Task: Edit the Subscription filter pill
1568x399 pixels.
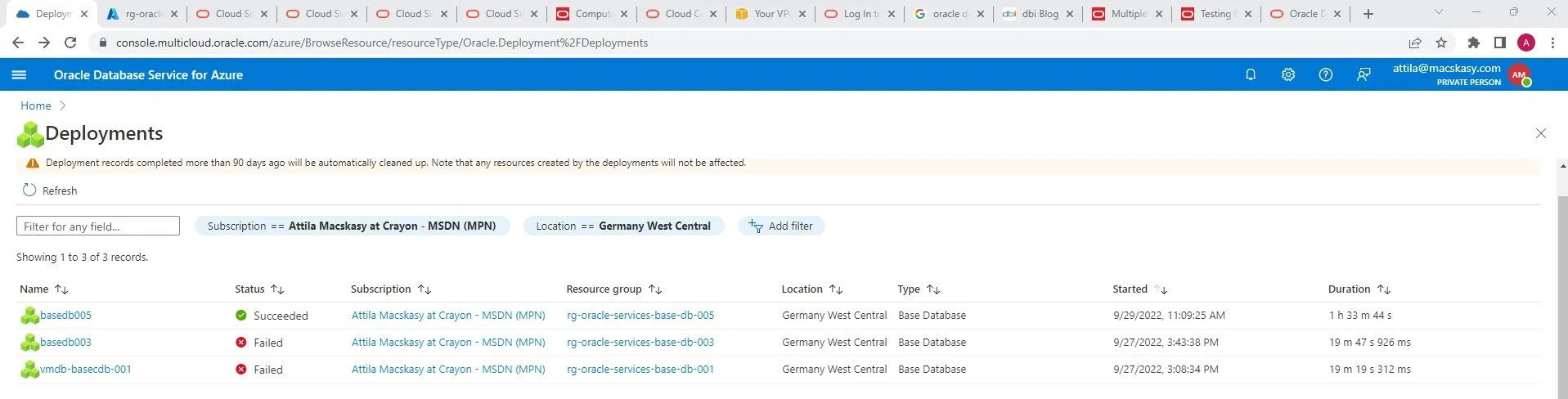Action: point(352,226)
